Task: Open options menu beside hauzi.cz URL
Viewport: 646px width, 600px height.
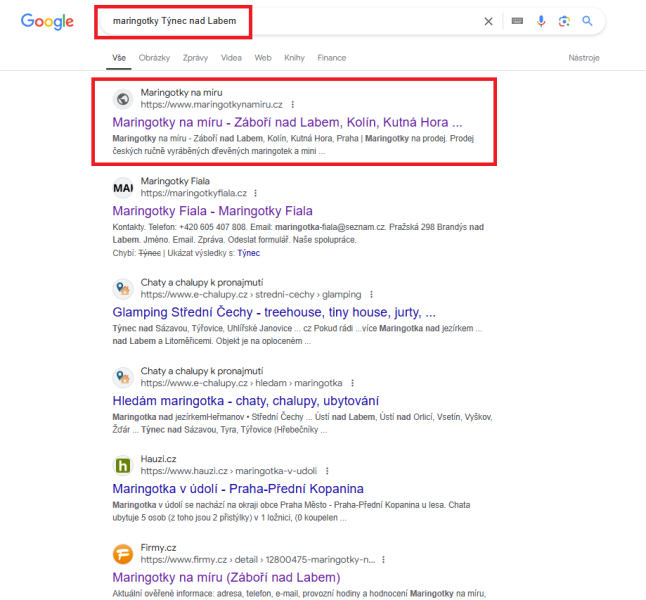Action: click(x=327, y=471)
